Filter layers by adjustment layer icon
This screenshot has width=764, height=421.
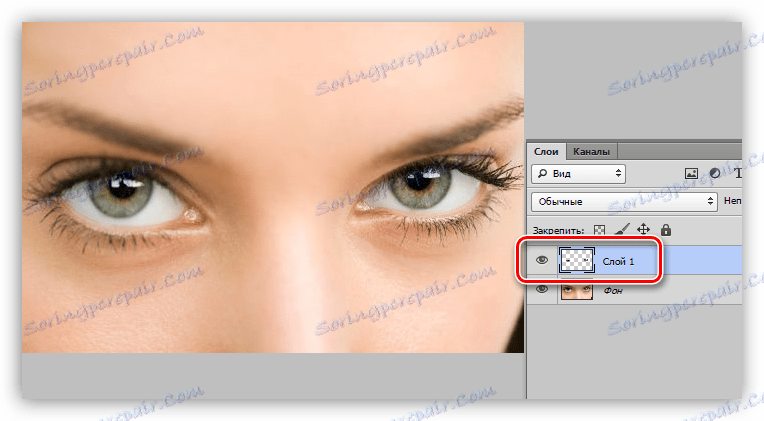pyautogui.click(x=715, y=173)
